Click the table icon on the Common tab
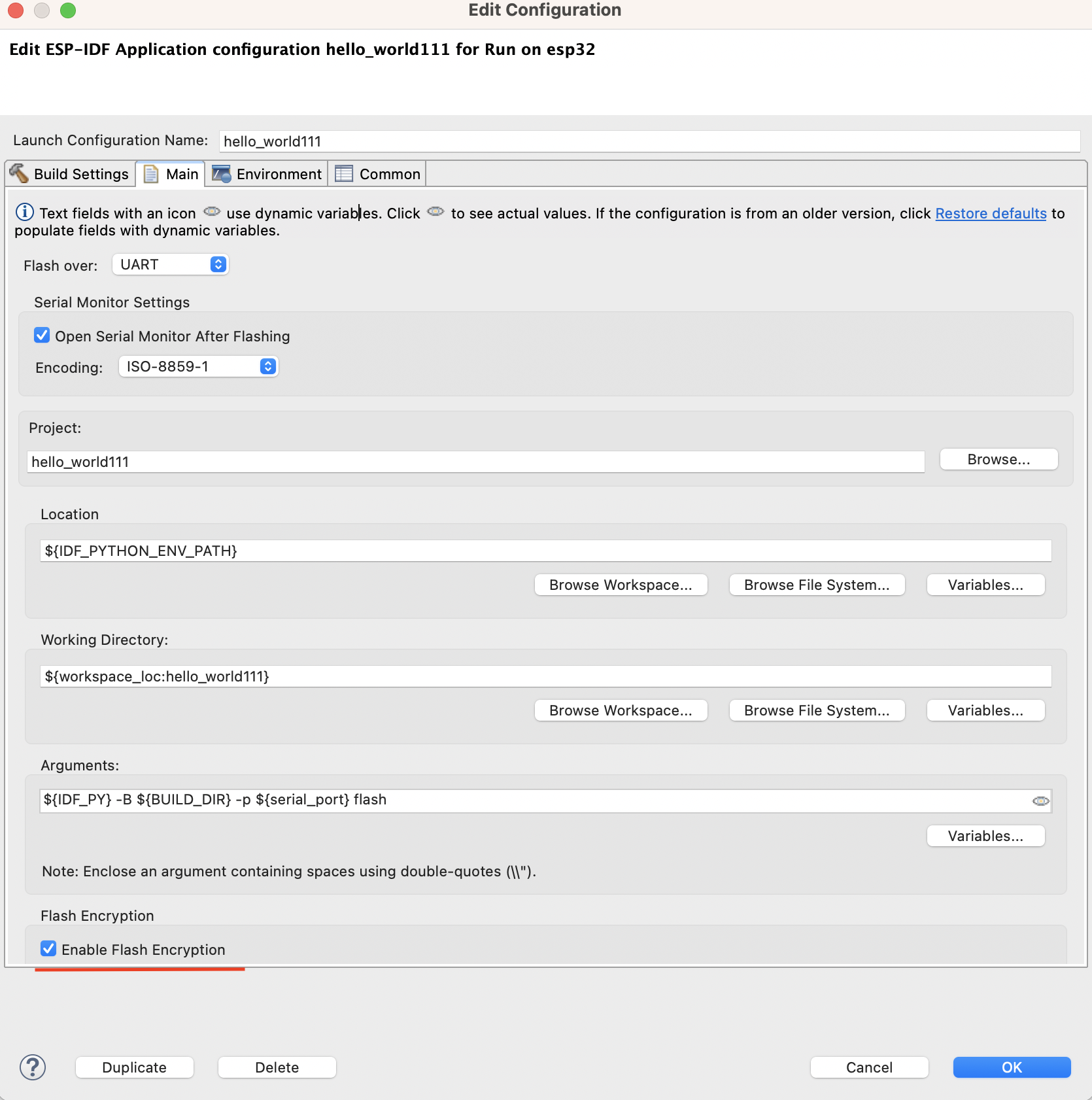Screen dimensions: 1092x1100 (x=343, y=173)
